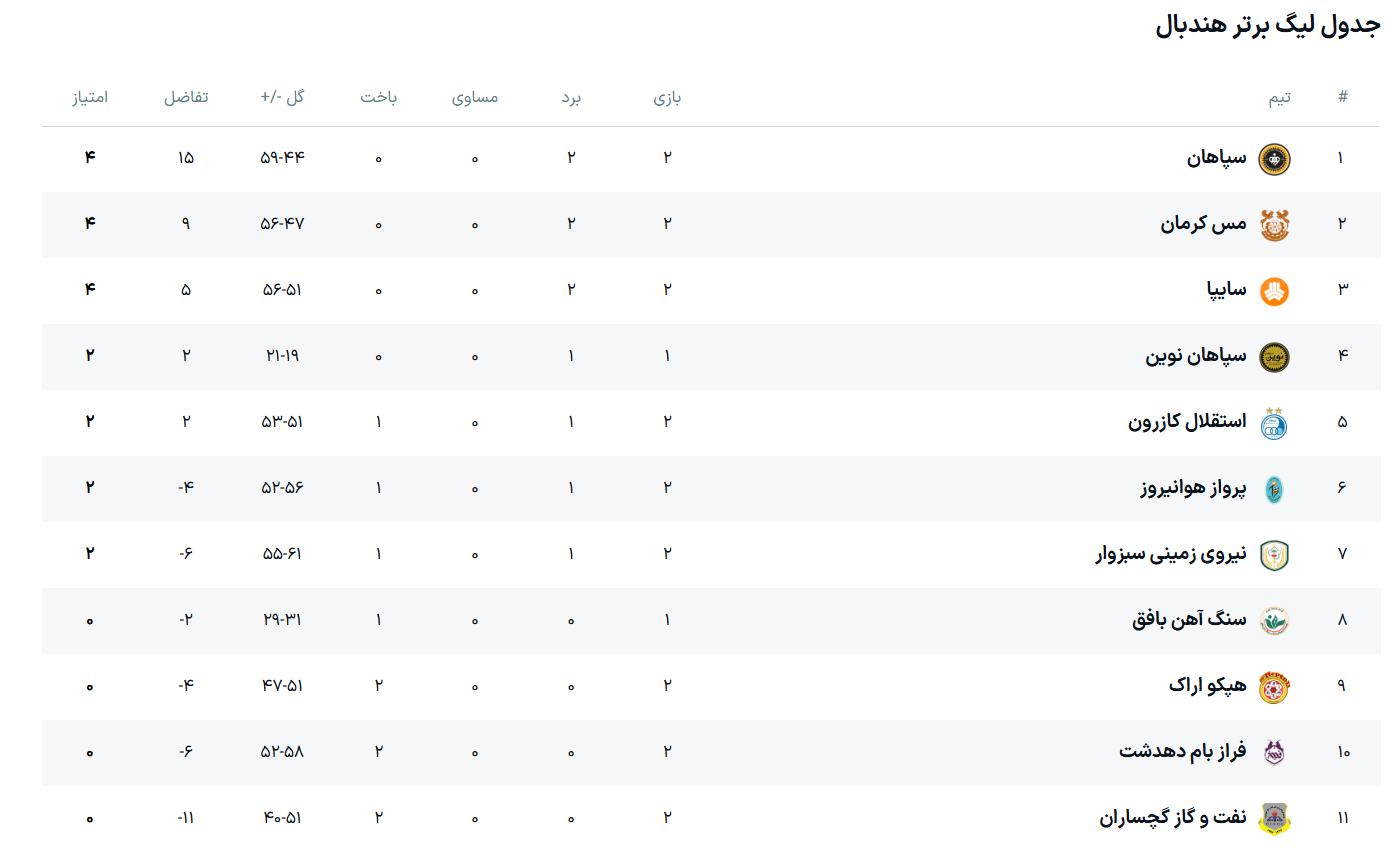Click the فراز بام دهدشت team logo
This screenshot has height=855, width=1388.
(1273, 753)
